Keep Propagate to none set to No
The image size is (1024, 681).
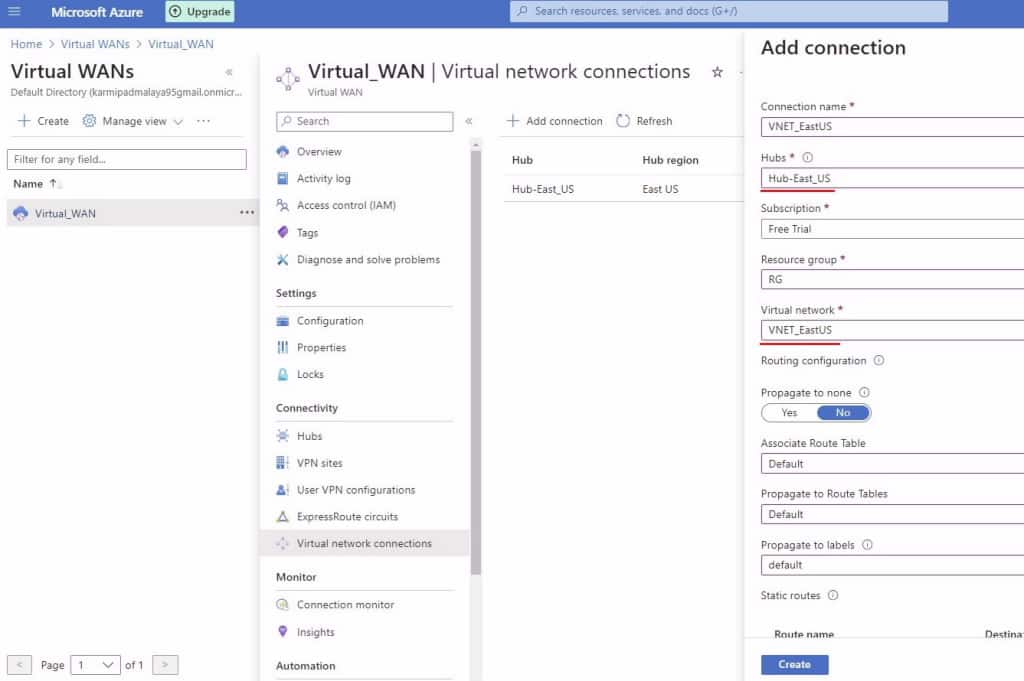(x=841, y=412)
